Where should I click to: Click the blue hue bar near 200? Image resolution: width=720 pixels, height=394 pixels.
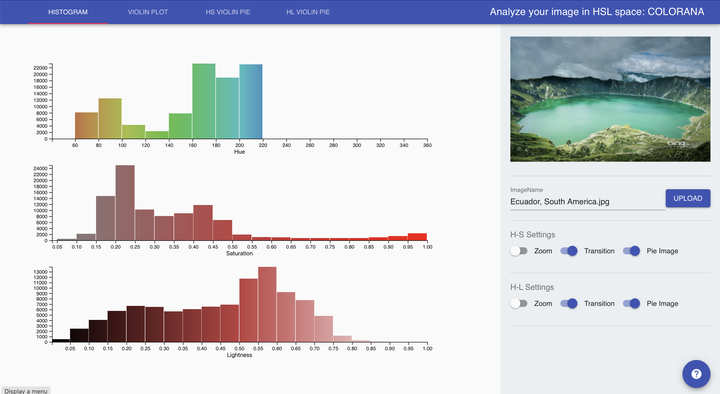[251, 101]
